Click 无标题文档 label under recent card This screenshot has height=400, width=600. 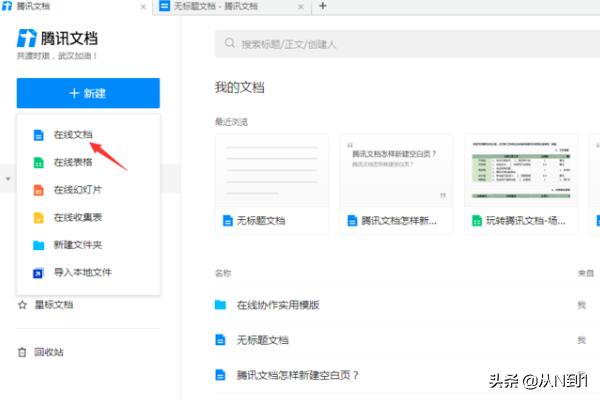261,221
